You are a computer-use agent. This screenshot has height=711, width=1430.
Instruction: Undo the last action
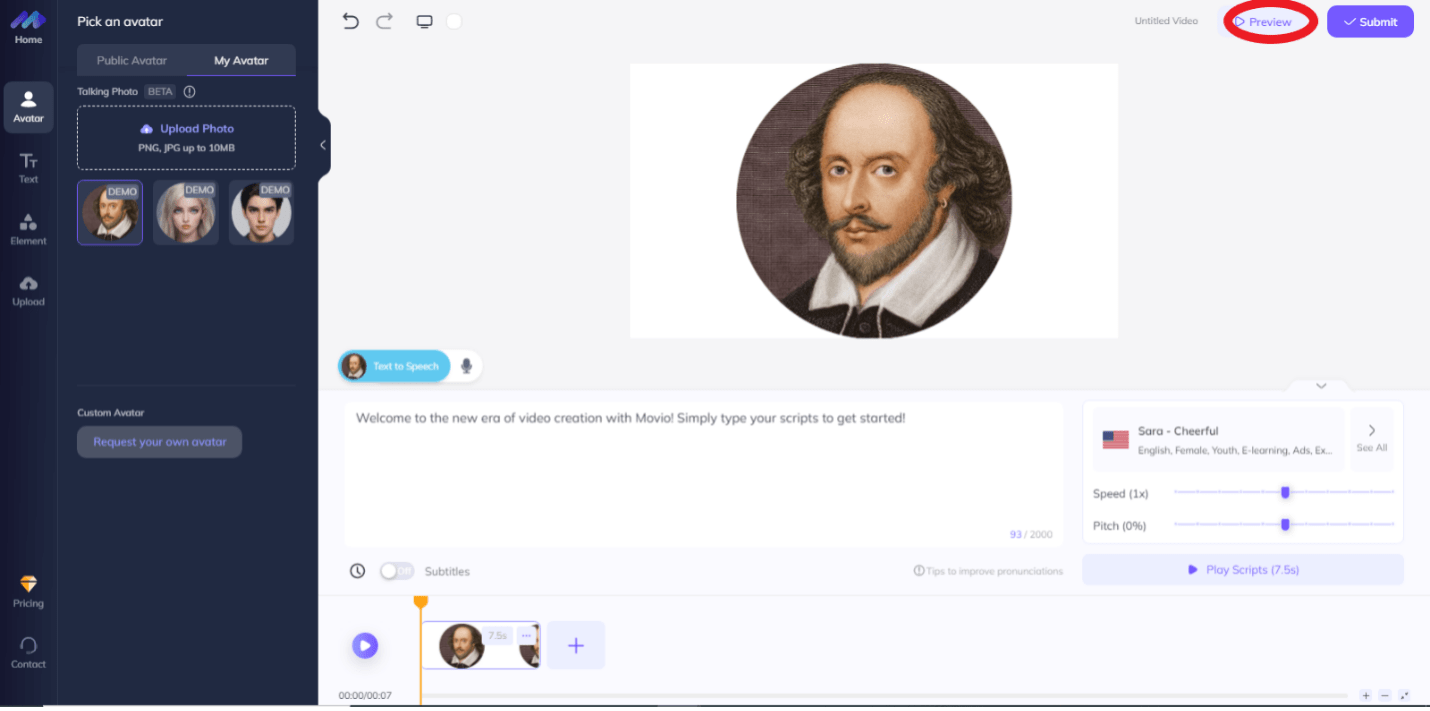click(x=350, y=21)
